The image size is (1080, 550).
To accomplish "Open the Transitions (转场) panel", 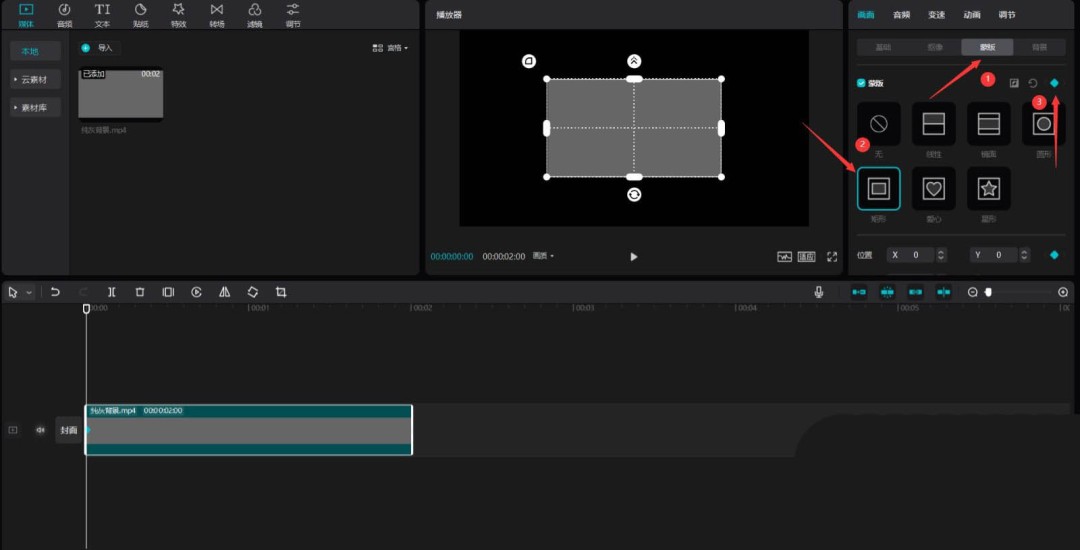I will (x=217, y=14).
